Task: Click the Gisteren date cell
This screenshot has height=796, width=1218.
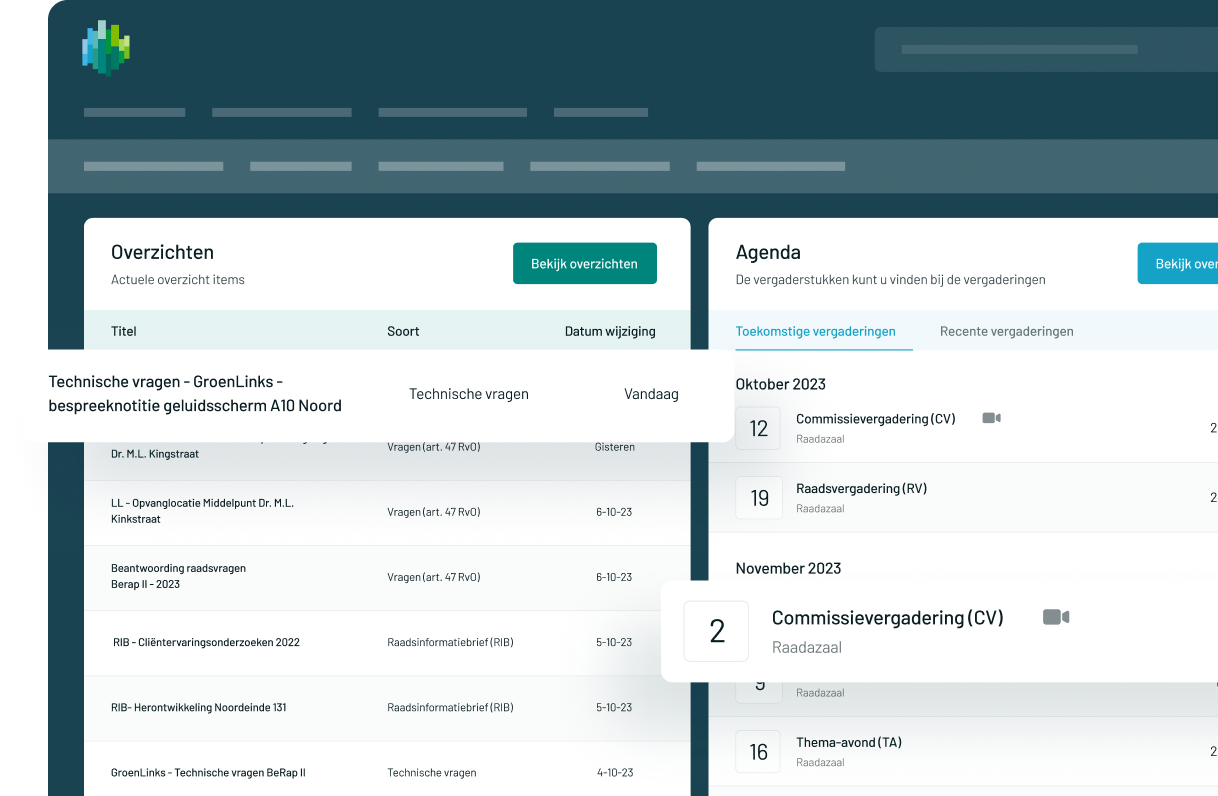Action: pos(615,447)
